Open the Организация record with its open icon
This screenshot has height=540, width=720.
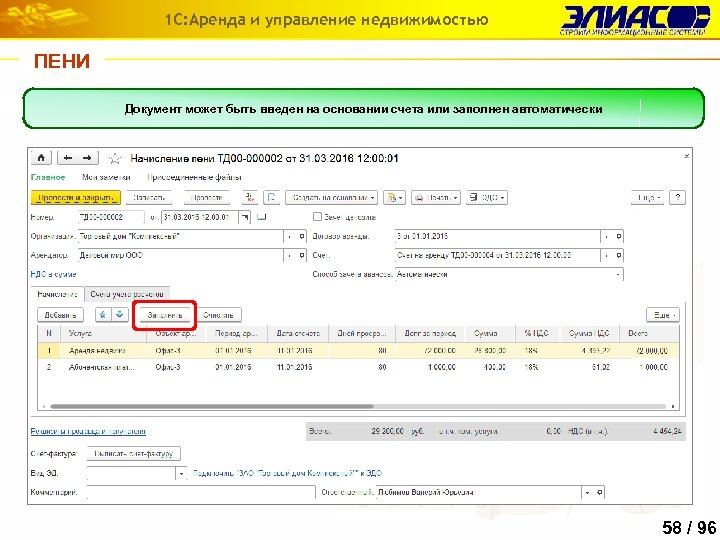tap(301, 236)
